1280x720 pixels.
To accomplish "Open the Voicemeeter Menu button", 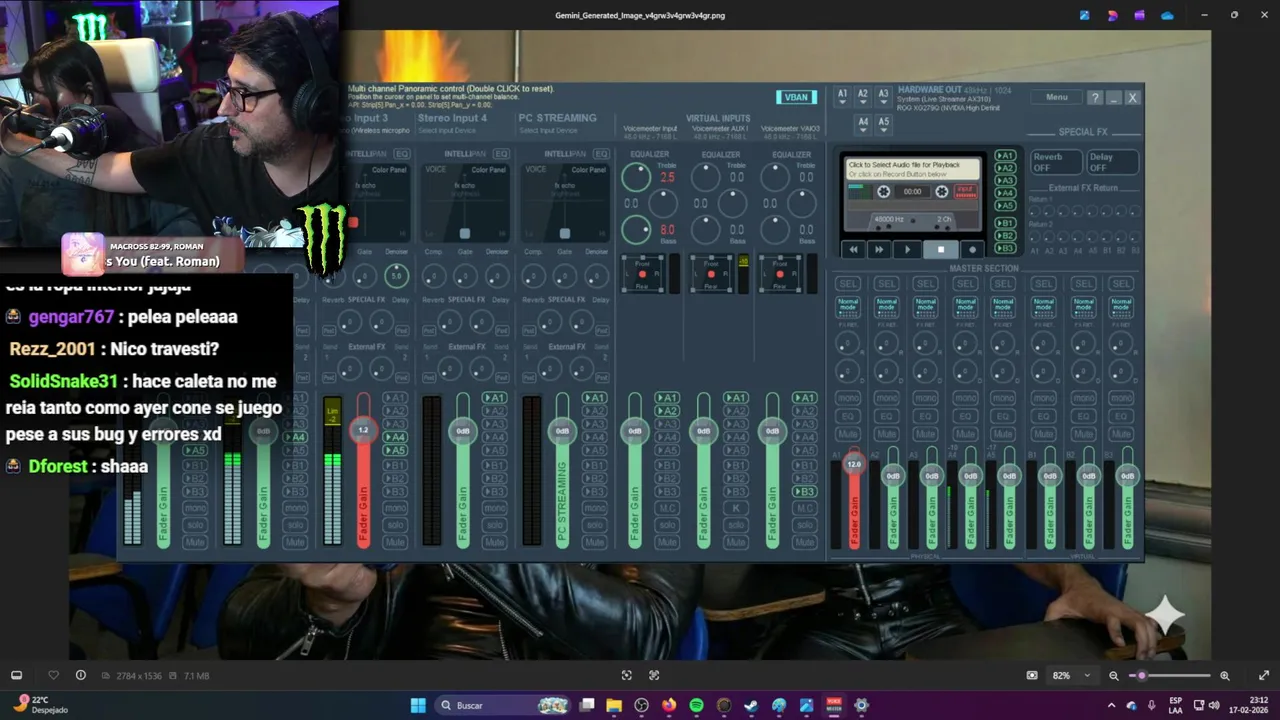I will [x=1057, y=97].
